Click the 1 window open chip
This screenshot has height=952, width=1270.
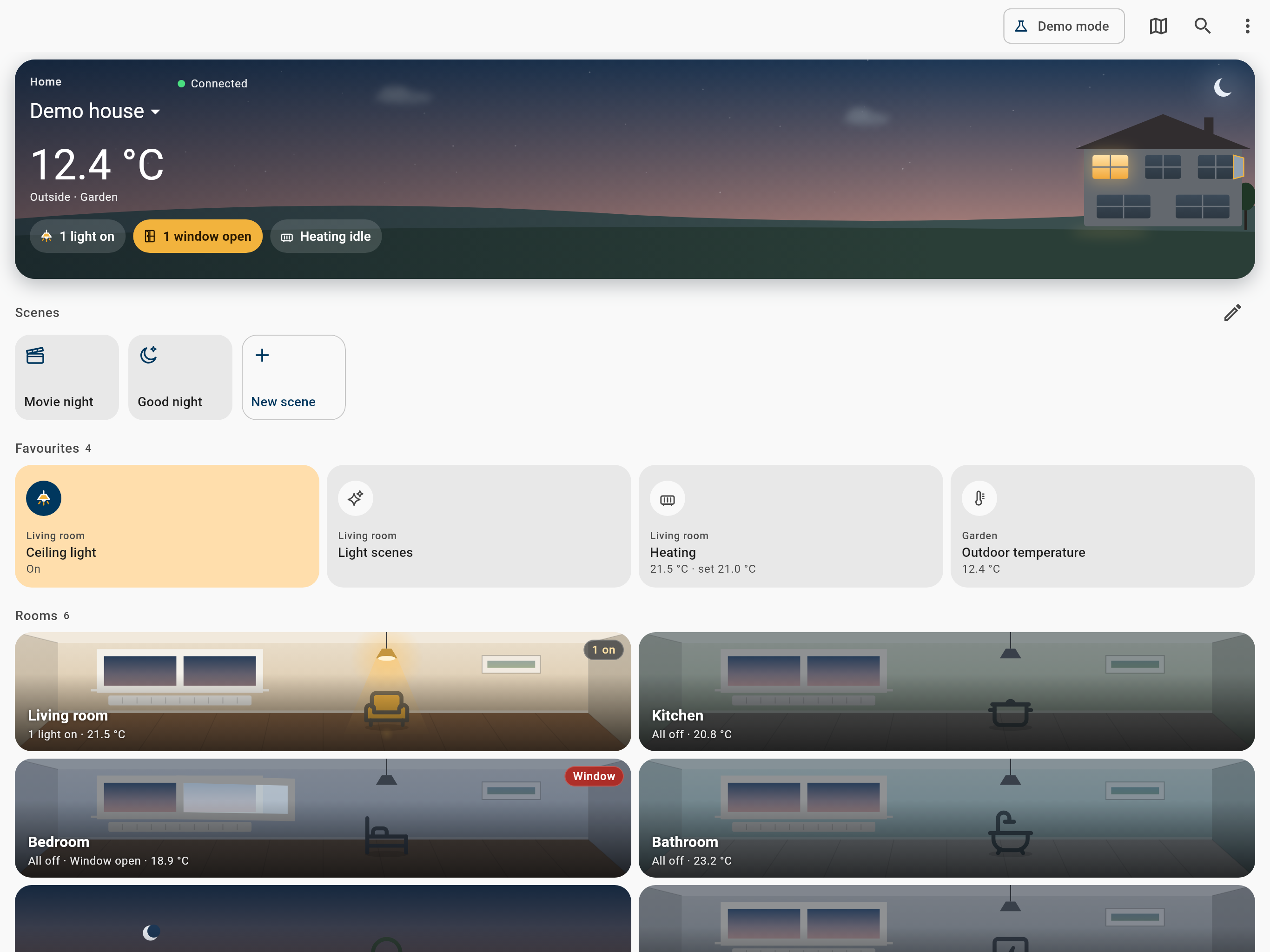point(198,236)
